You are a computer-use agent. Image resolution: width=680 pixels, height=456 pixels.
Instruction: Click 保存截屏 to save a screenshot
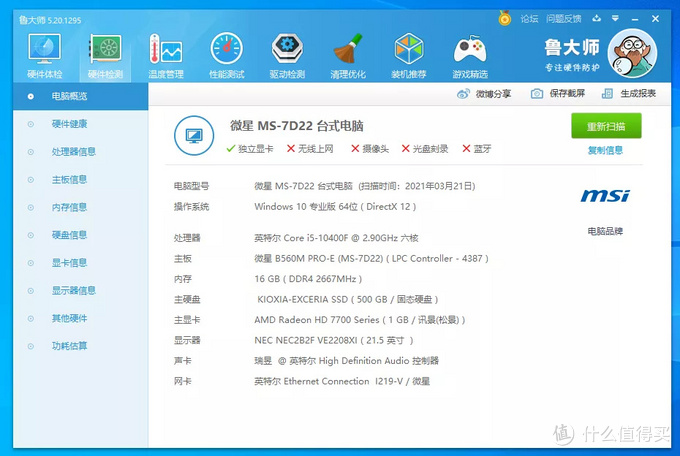(x=558, y=93)
